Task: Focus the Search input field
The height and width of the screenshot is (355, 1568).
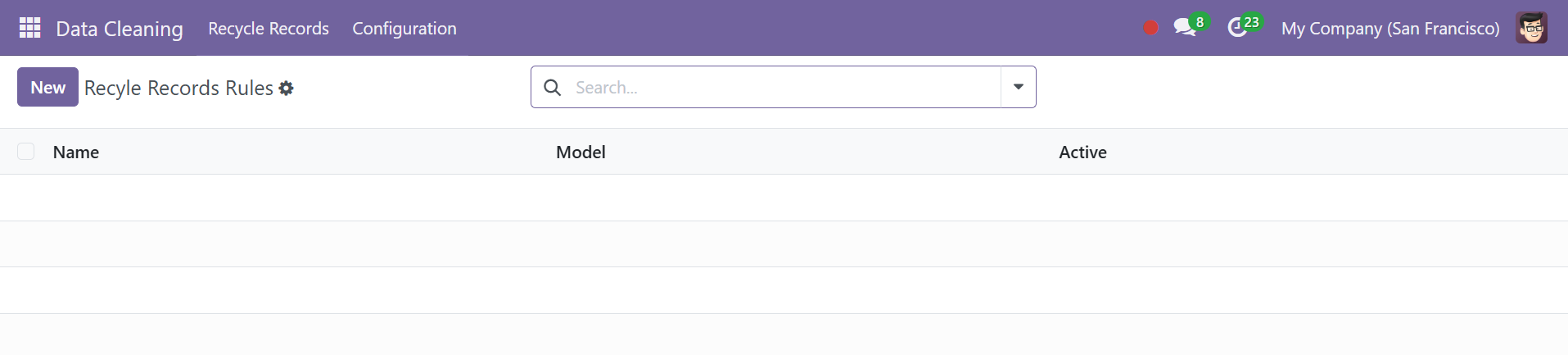Action: (784, 87)
